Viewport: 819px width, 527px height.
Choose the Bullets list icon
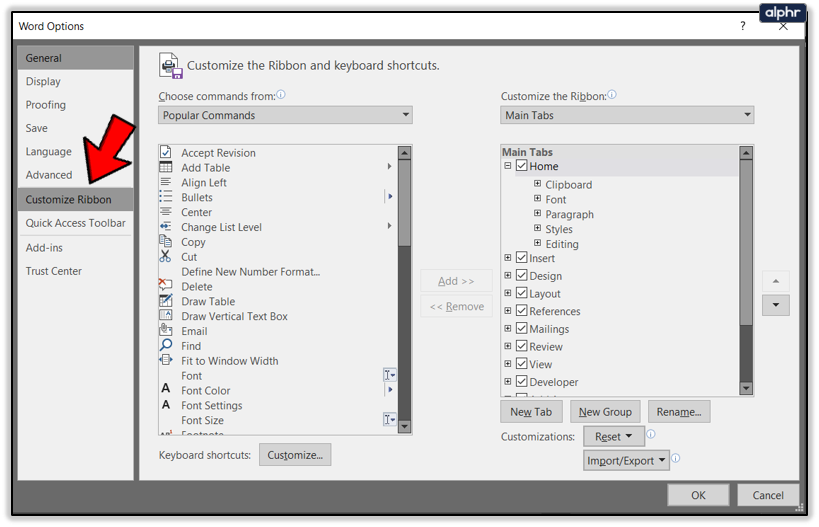166,196
